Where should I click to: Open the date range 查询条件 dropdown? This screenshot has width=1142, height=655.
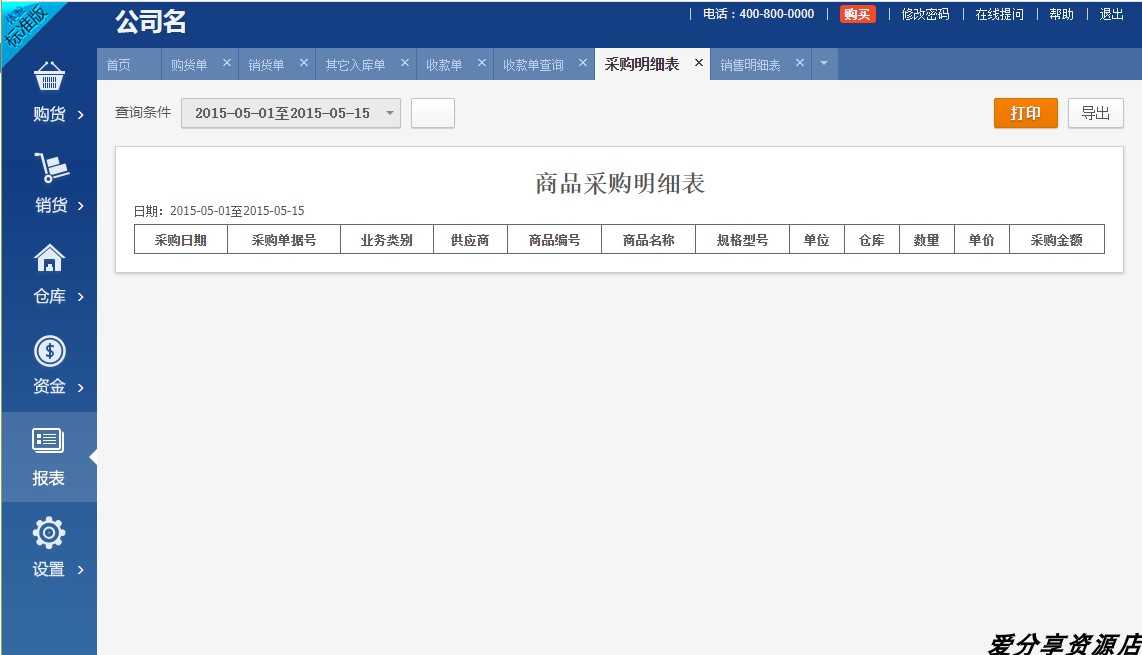point(291,113)
